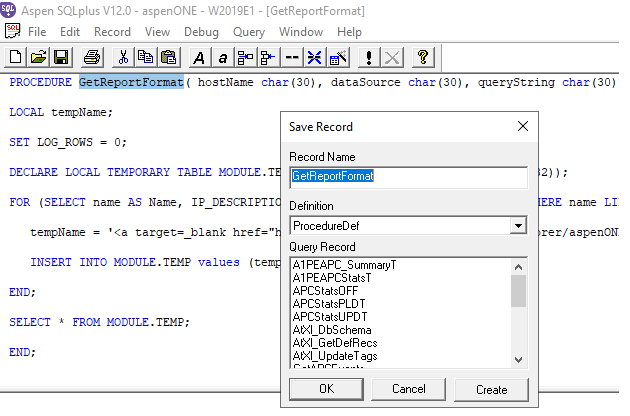This screenshot has height=416, width=630.
Task: Click highlighted GetReportFormat in code editor
Action: click(131, 82)
